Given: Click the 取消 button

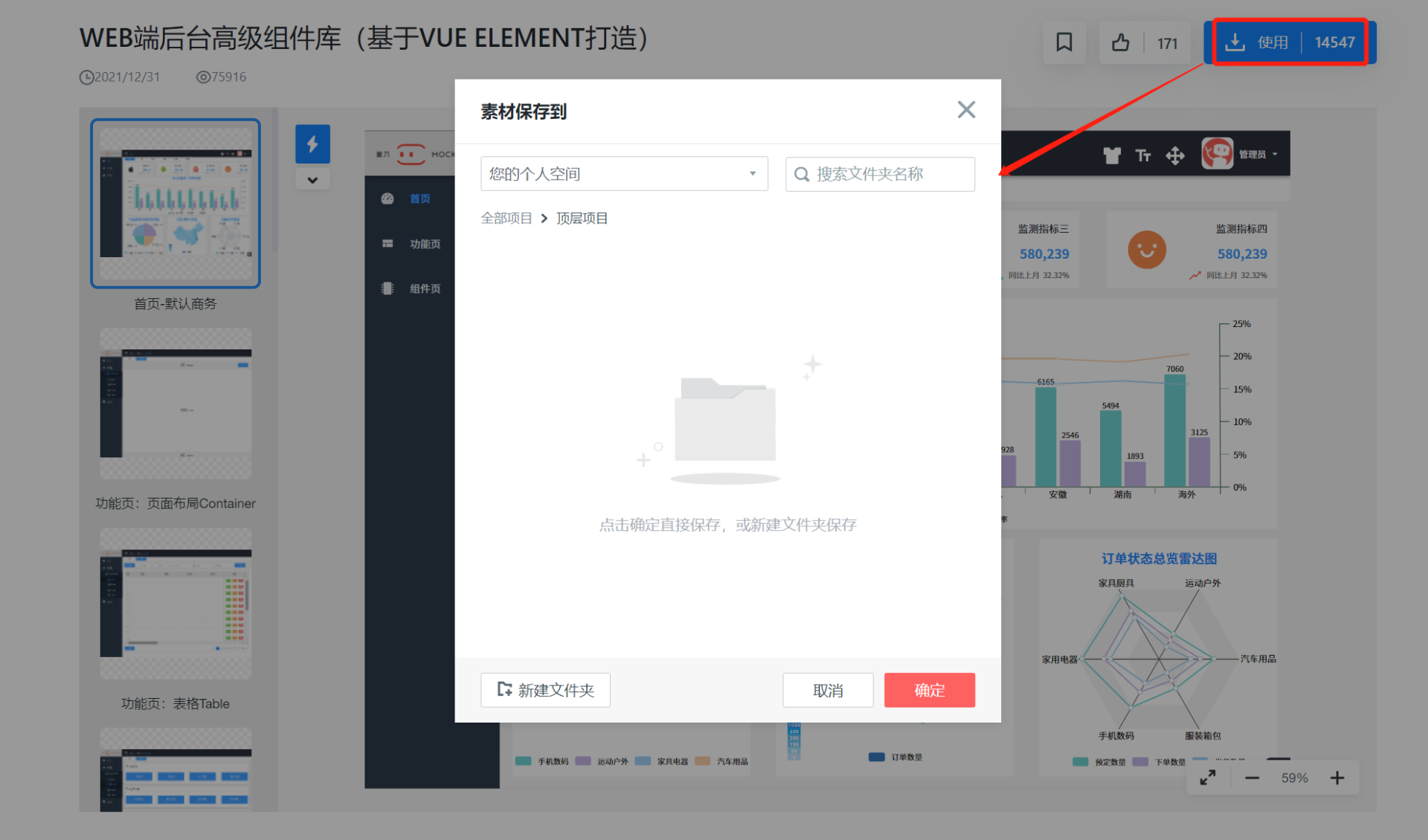Looking at the screenshot, I should (828, 690).
